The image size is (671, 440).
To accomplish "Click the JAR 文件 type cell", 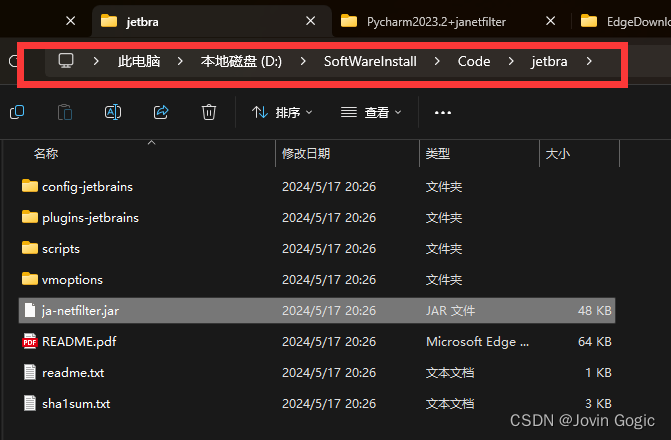I will 450,310.
